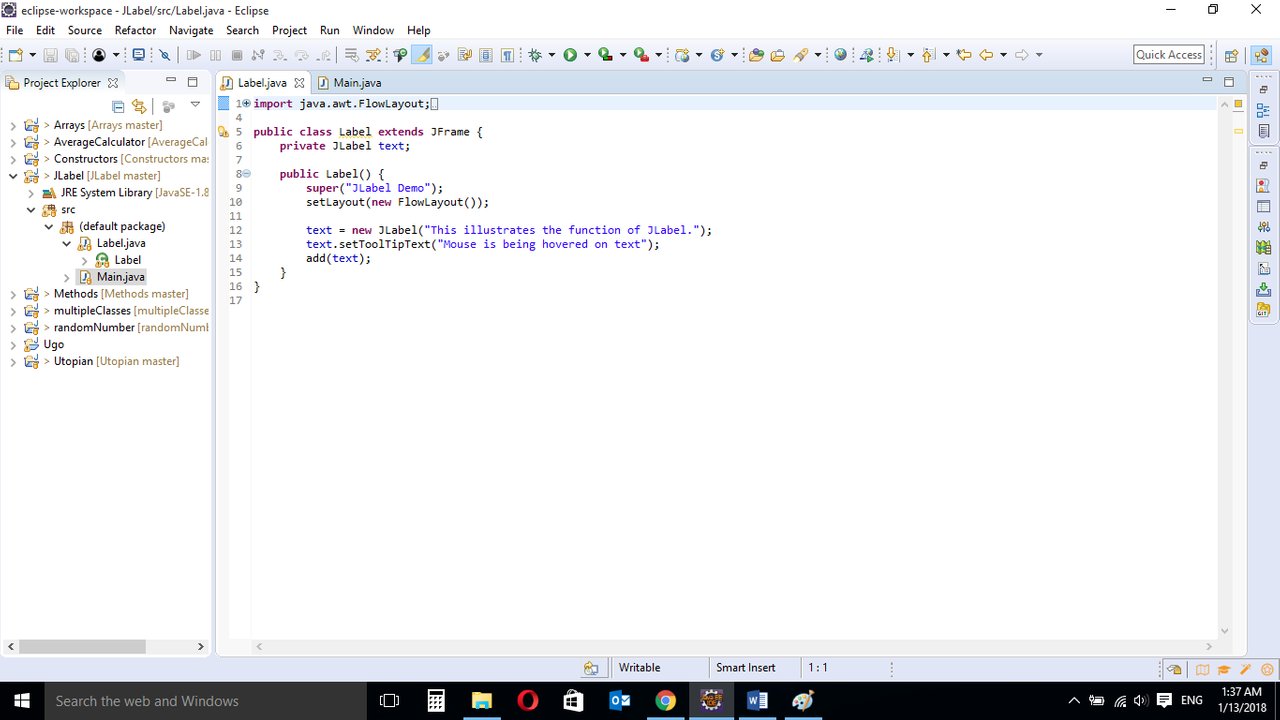Image resolution: width=1280 pixels, height=720 pixels.
Task: Open the New wizard icon on the toolbar
Action: [x=15, y=54]
